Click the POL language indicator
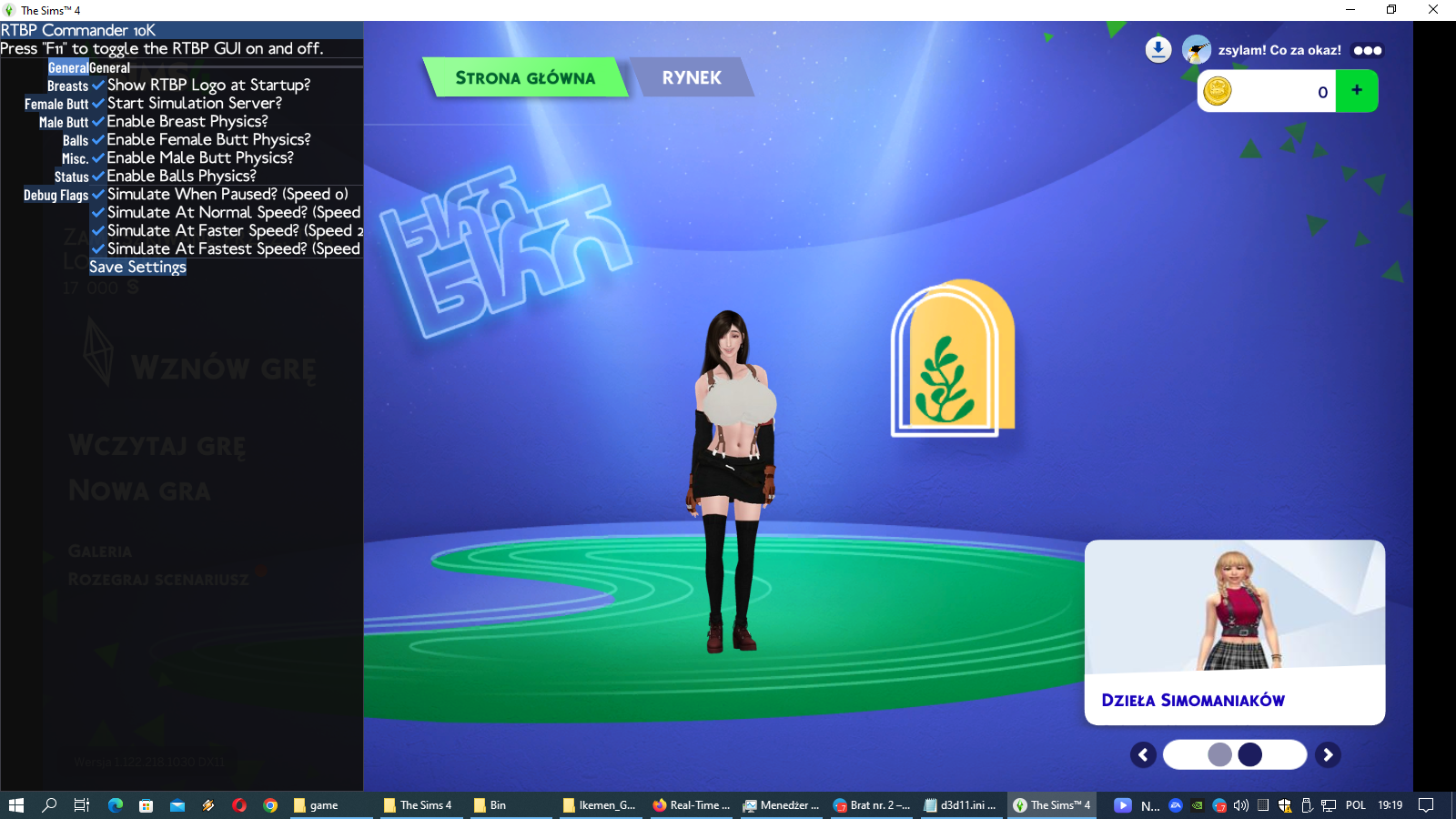1456x819 pixels. 1355,805
